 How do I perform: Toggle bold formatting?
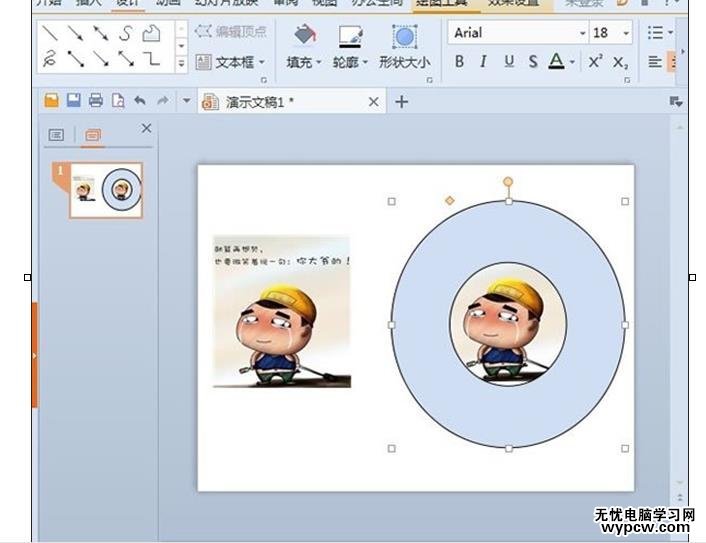pos(459,61)
